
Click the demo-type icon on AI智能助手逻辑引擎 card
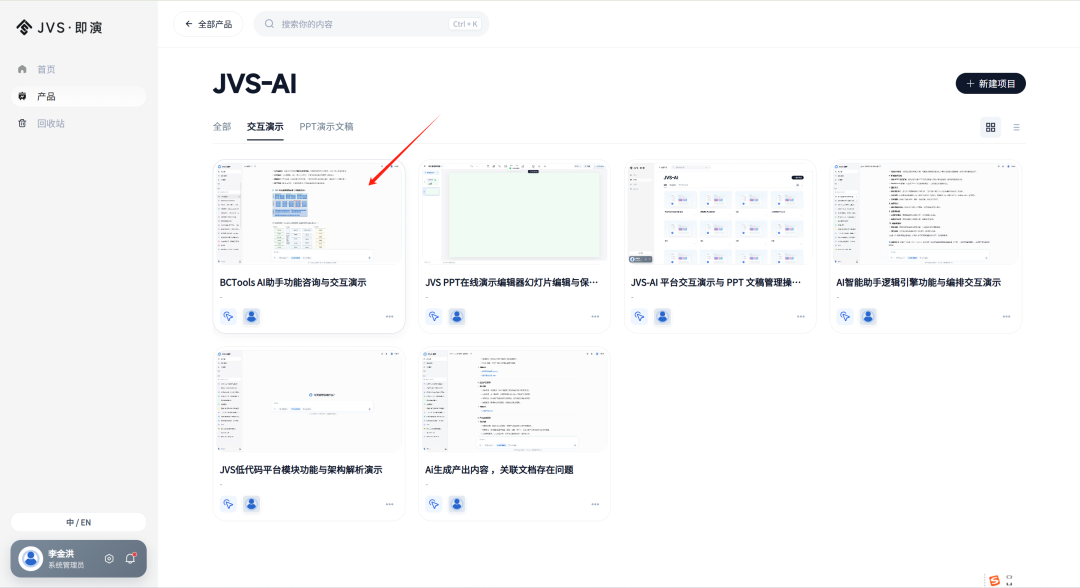845,317
